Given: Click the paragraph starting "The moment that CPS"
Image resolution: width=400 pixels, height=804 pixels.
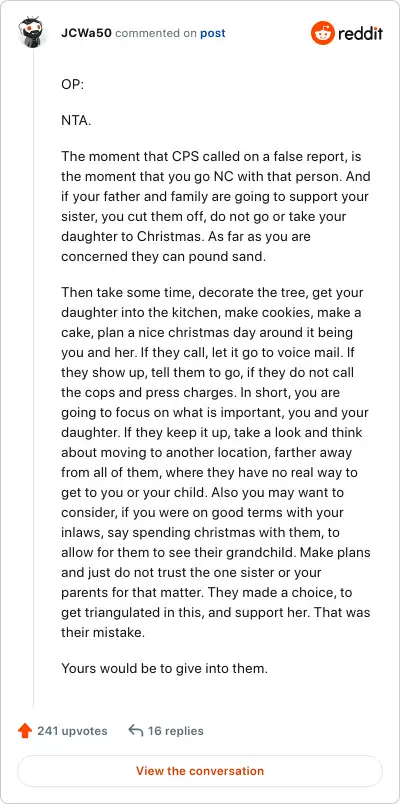Looking at the screenshot, I should [x=215, y=207].
